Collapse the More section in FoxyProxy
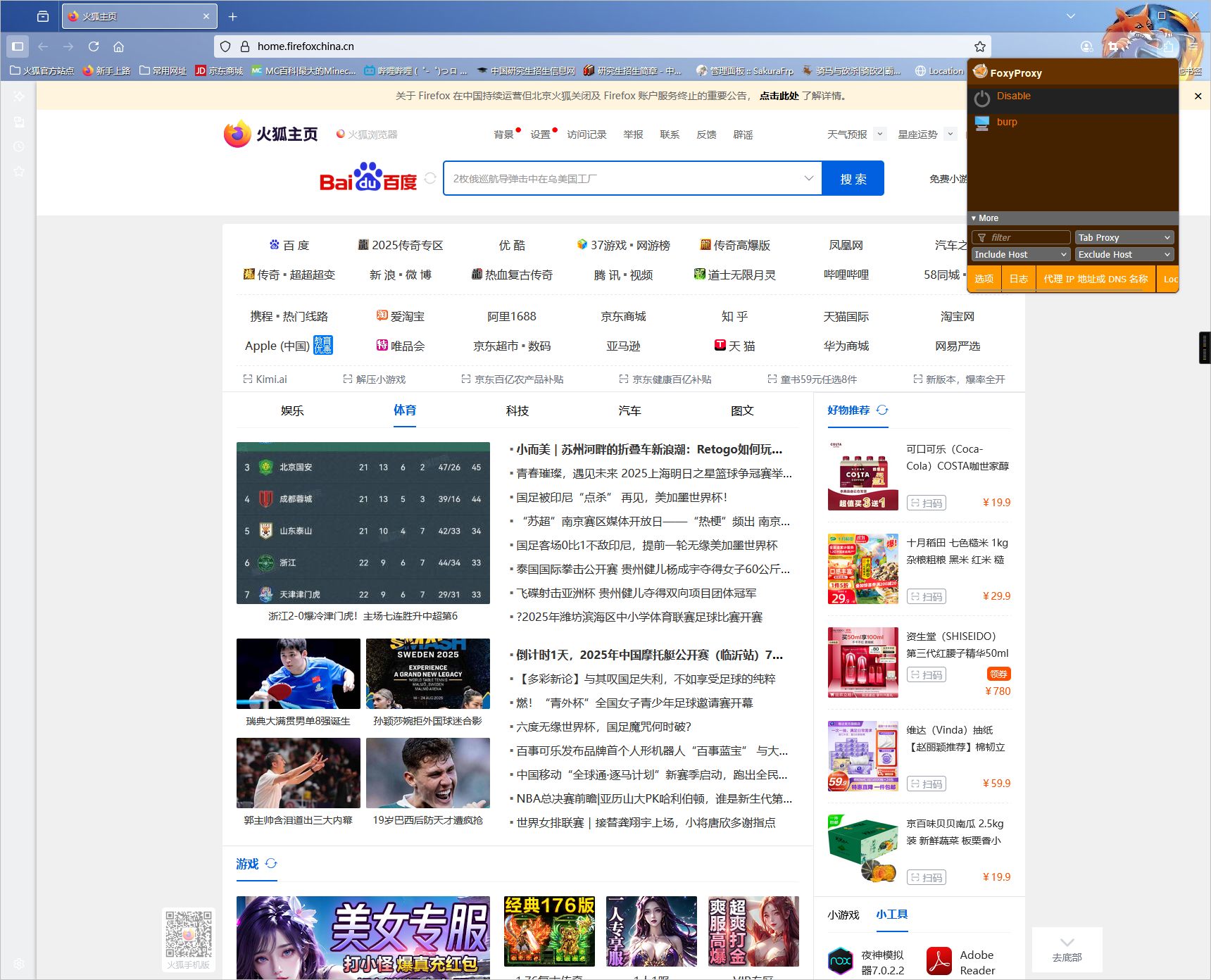 (x=984, y=218)
